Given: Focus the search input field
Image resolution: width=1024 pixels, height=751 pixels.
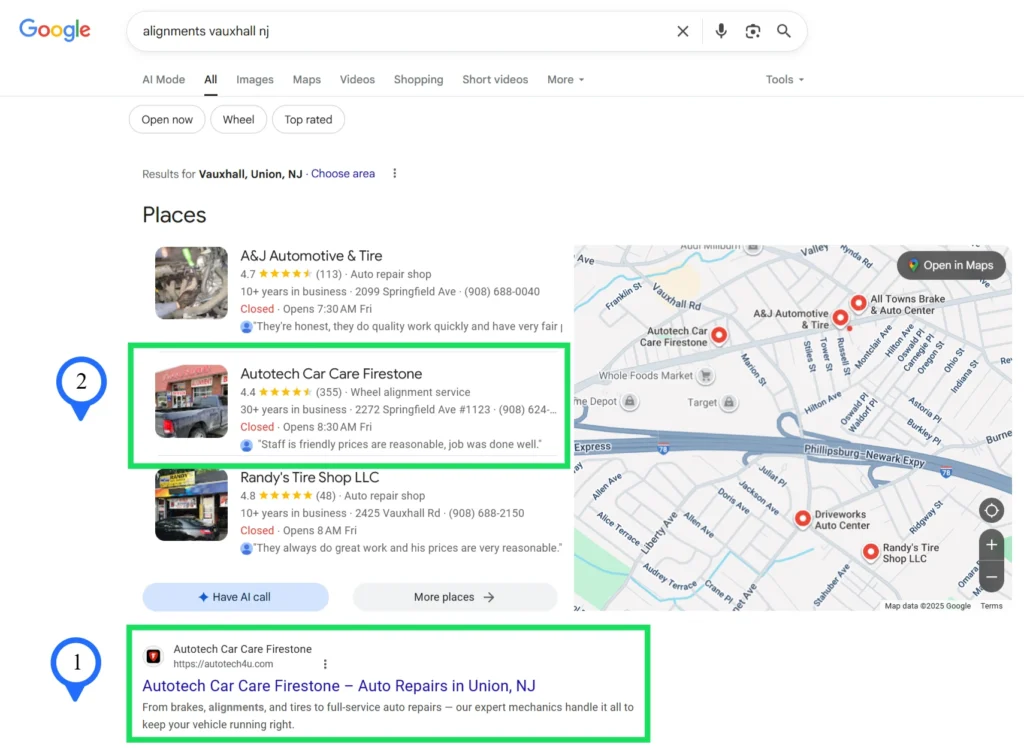Looking at the screenshot, I should click(x=405, y=31).
